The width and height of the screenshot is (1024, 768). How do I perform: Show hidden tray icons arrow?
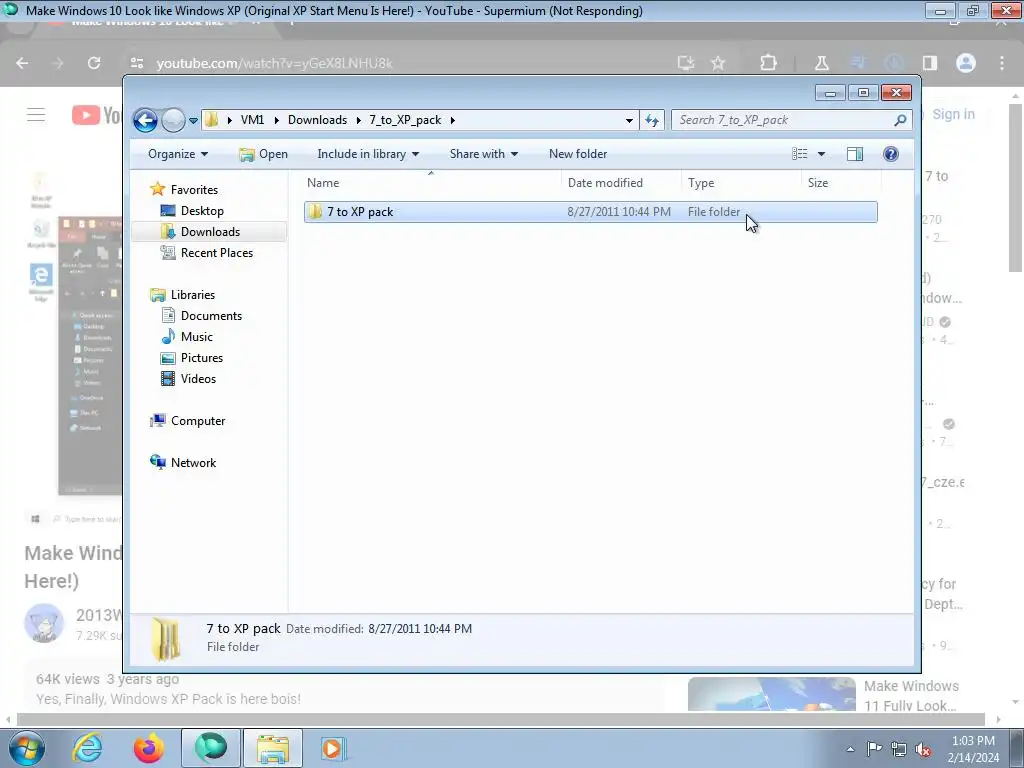point(850,749)
